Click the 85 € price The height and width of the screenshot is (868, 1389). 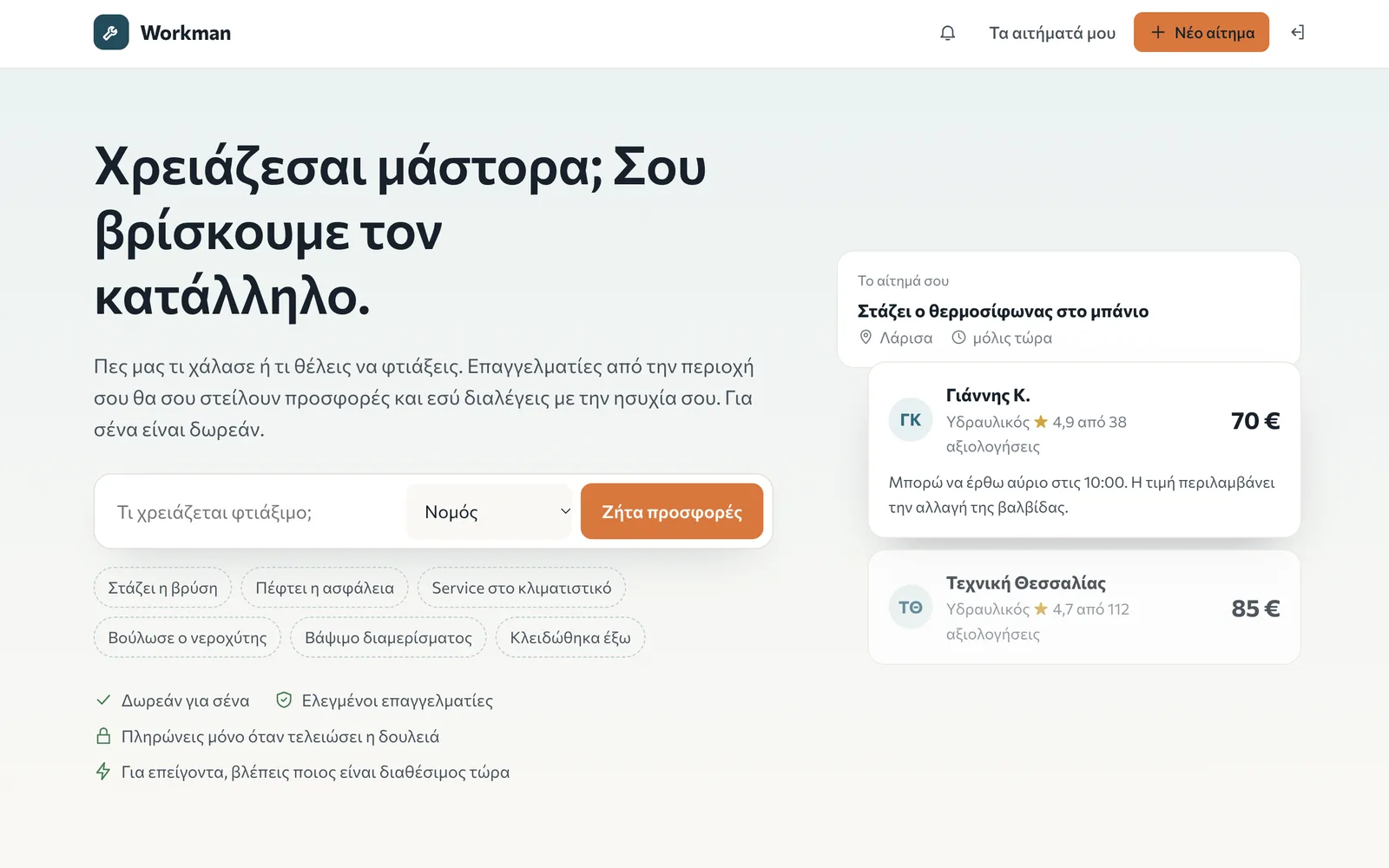pos(1255,608)
